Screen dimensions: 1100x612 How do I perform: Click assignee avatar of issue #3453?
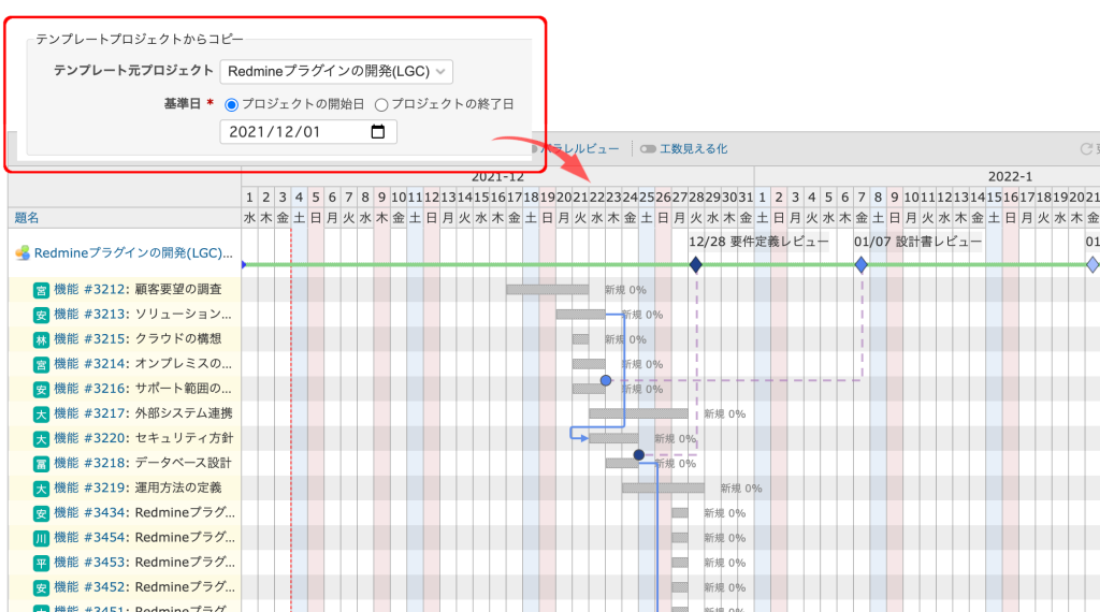[x=41, y=563]
